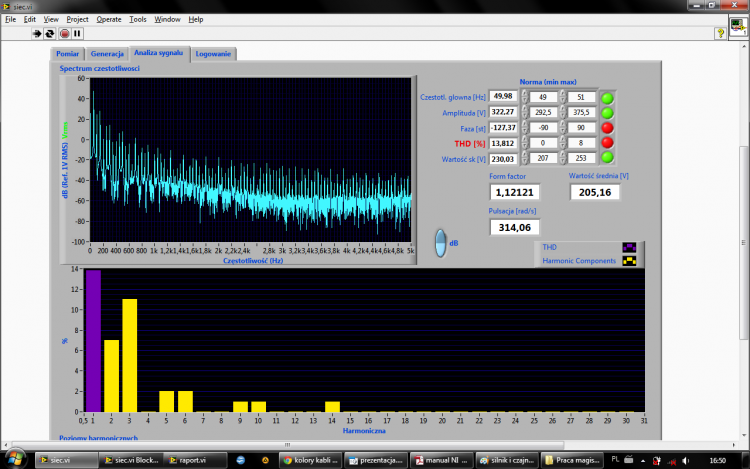Click the max frequency field 51
This screenshot has height=469, width=750.
click(x=581, y=97)
